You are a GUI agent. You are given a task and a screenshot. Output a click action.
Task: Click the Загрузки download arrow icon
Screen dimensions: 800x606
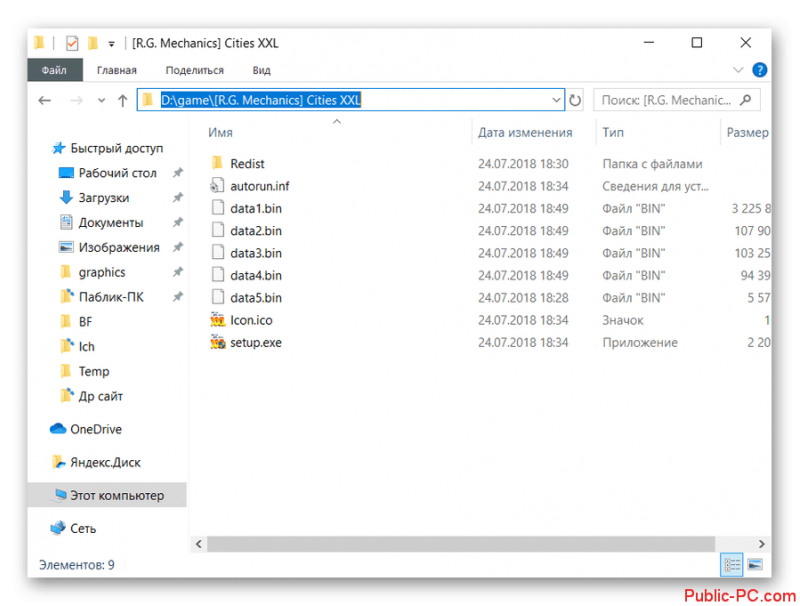[66, 197]
